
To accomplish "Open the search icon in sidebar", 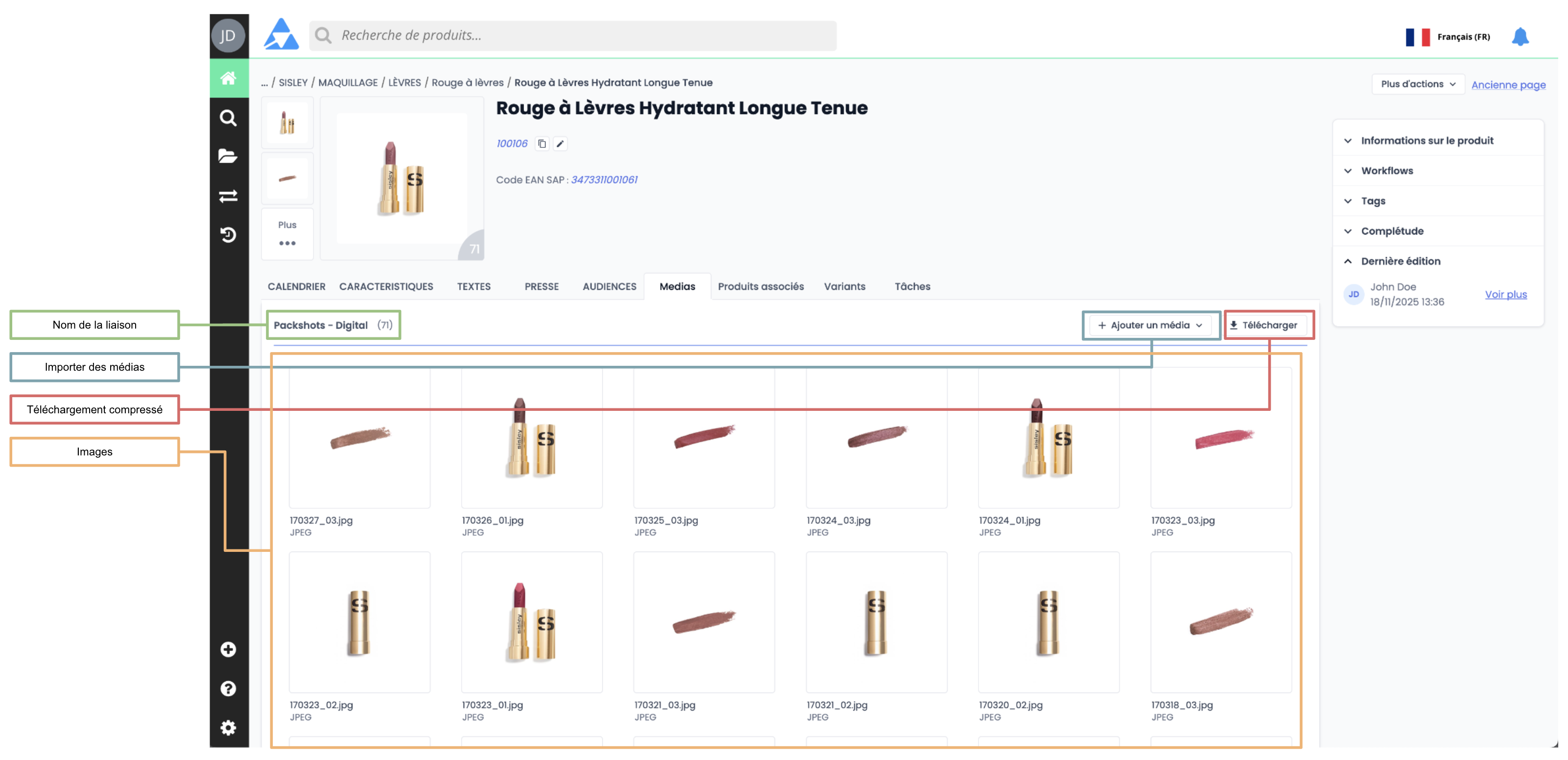I will point(229,118).
